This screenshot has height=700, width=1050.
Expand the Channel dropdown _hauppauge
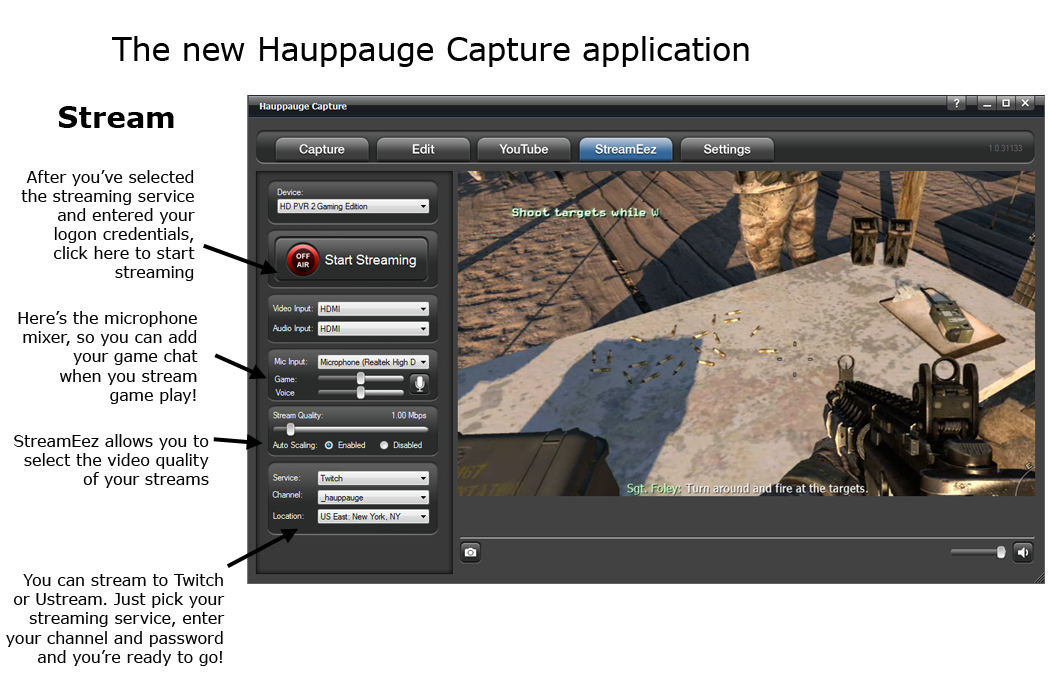[373, 498]
